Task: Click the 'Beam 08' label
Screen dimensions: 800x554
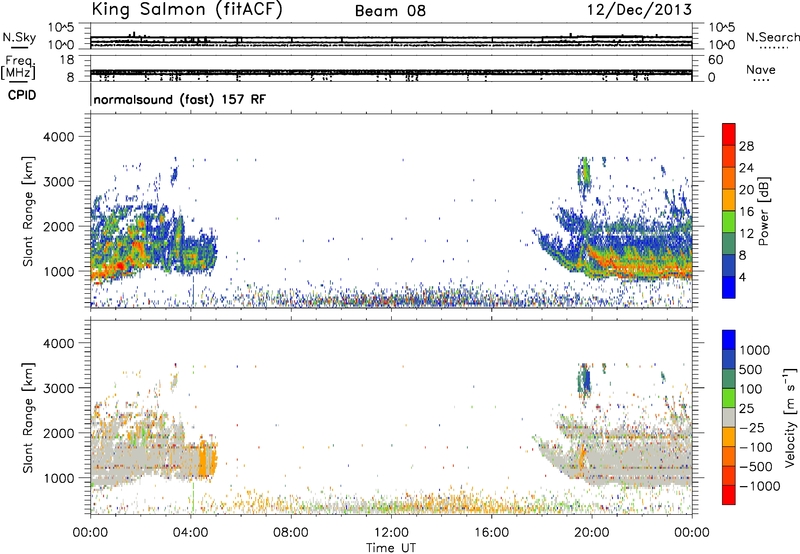Action: pyautogui.click(x=390, y=11)
